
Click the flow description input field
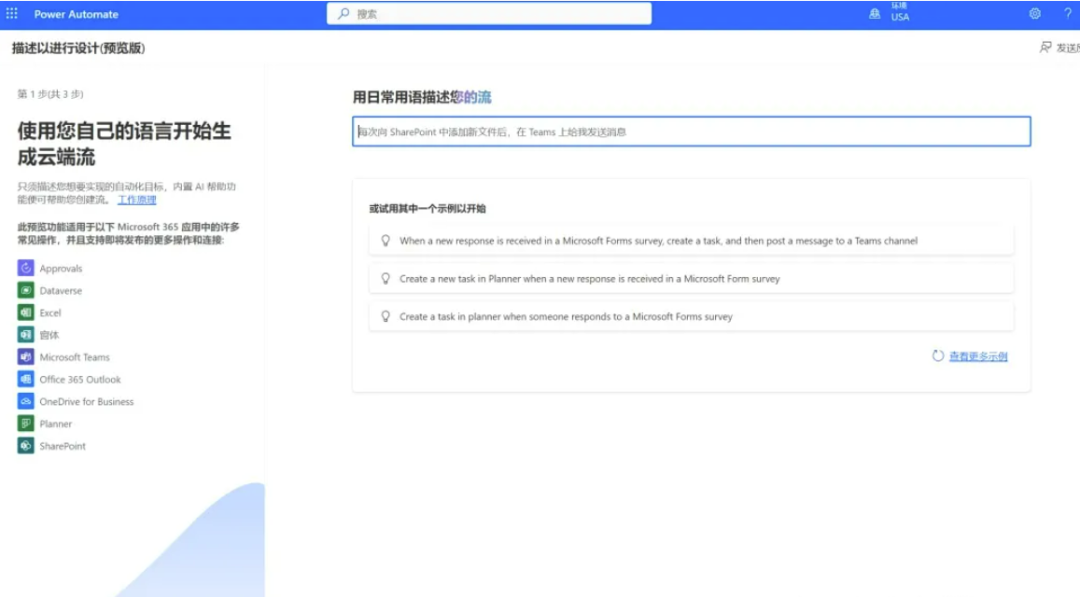point(693,131)
